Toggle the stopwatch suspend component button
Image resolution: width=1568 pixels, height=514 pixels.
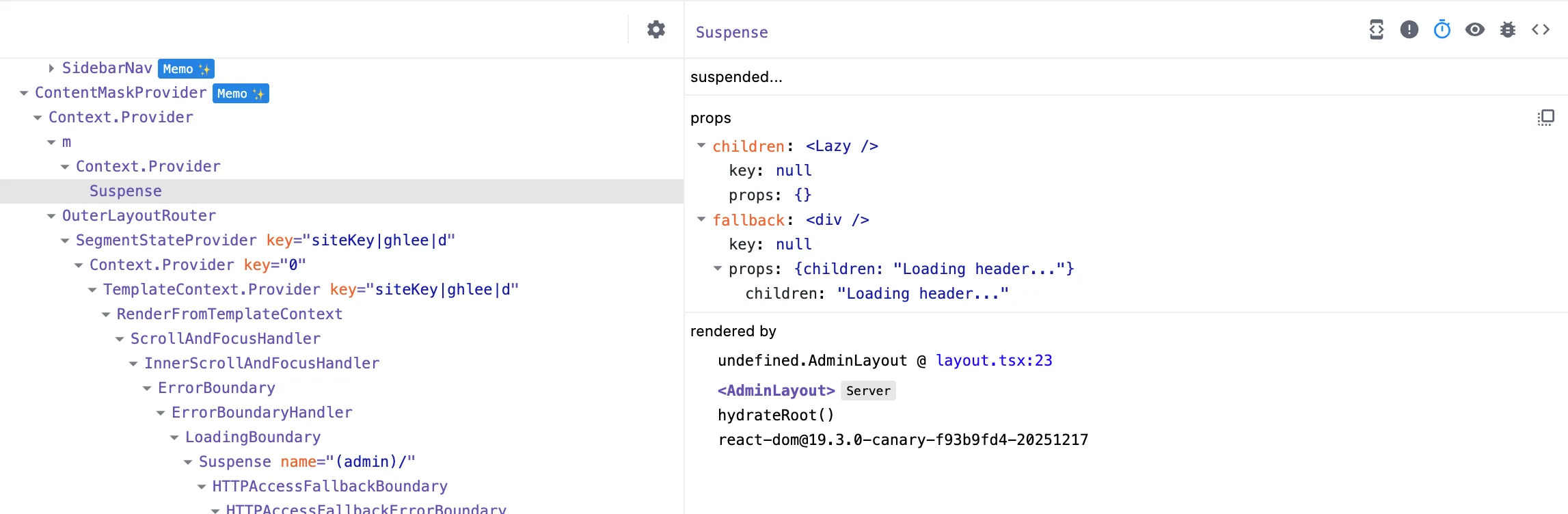click(1442, 29)
